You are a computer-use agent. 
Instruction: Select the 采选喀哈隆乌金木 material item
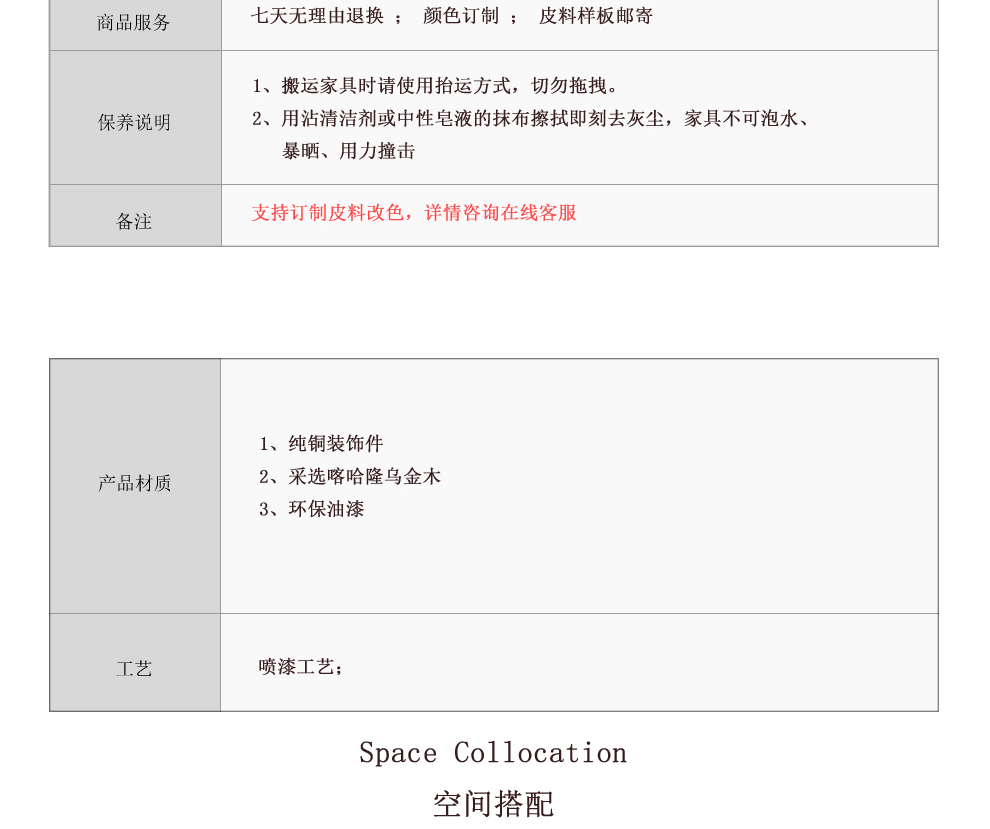[350, 476]
